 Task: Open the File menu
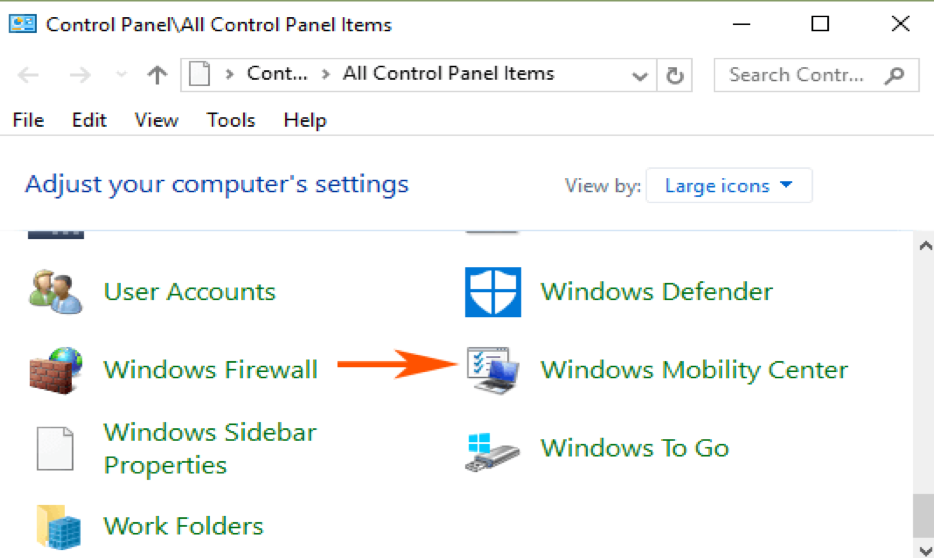coord(28,120)
